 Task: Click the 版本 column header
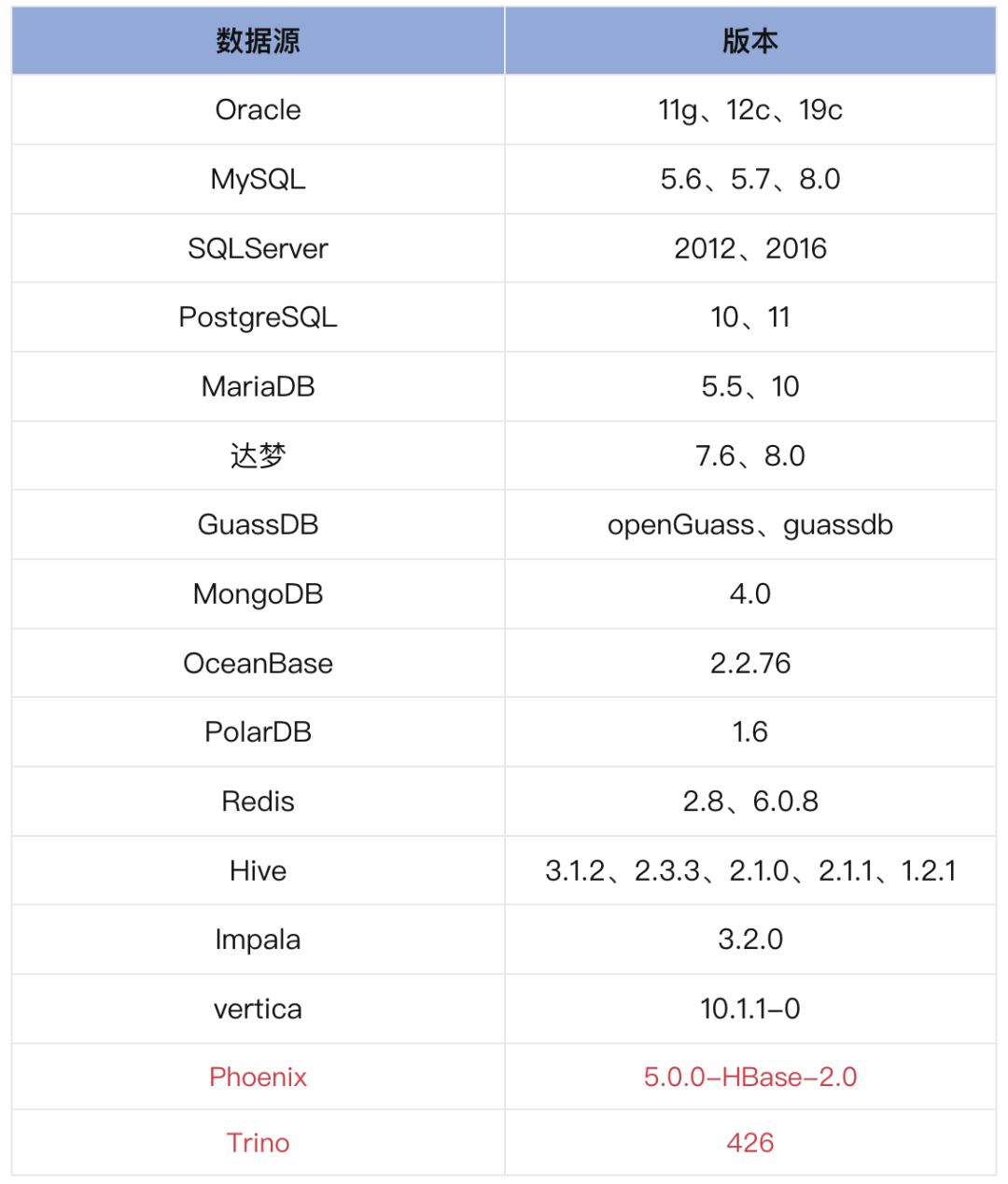pyautogui.click(x=750, y=41)
